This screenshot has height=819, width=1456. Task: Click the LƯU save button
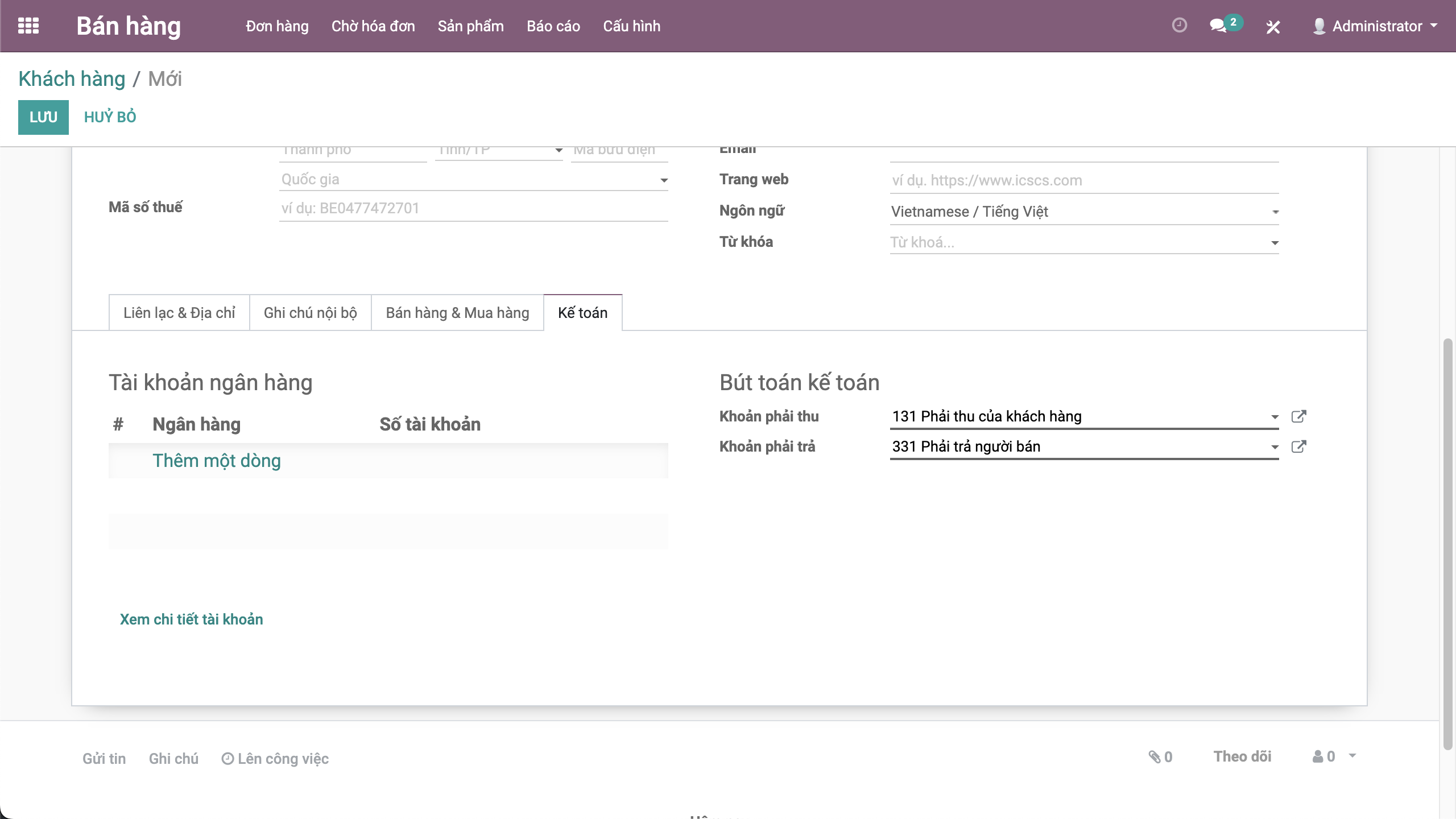(x=43, y=117)
